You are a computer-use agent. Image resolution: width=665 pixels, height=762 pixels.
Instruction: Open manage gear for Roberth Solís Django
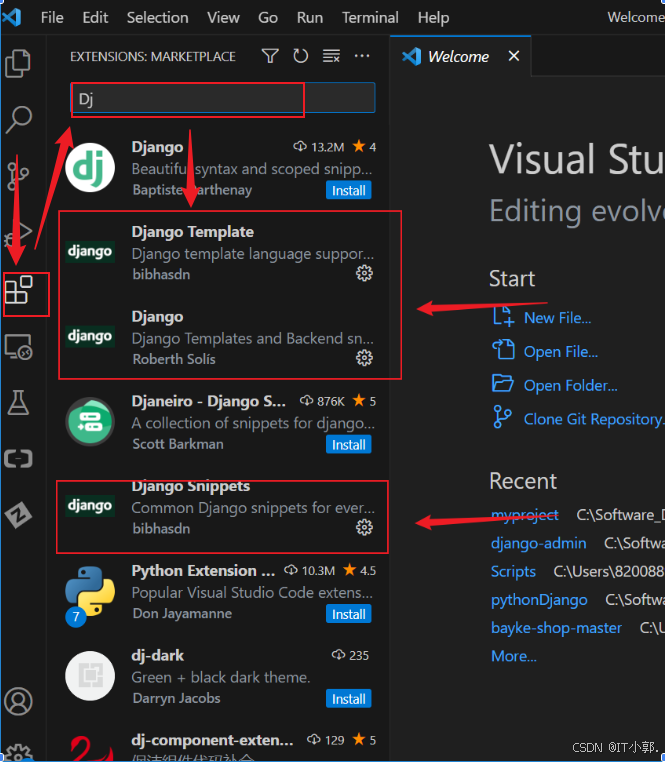364,358
